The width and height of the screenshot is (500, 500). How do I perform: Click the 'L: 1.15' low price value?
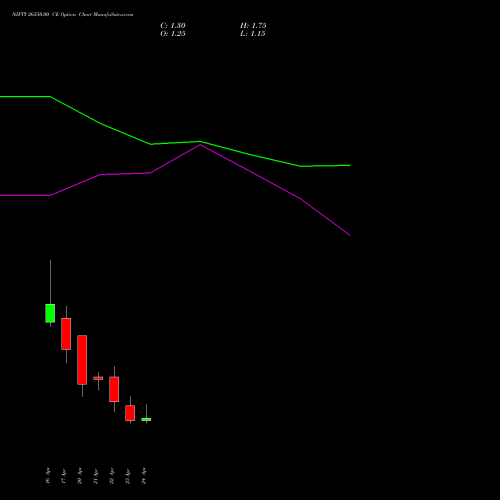(253, 34)
